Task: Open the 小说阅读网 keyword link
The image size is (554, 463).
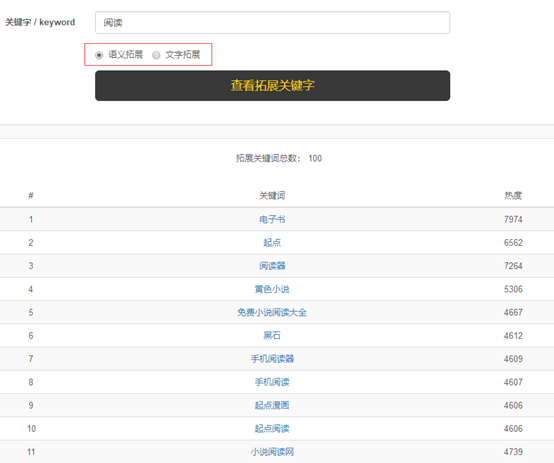Action: coord(272,452)
